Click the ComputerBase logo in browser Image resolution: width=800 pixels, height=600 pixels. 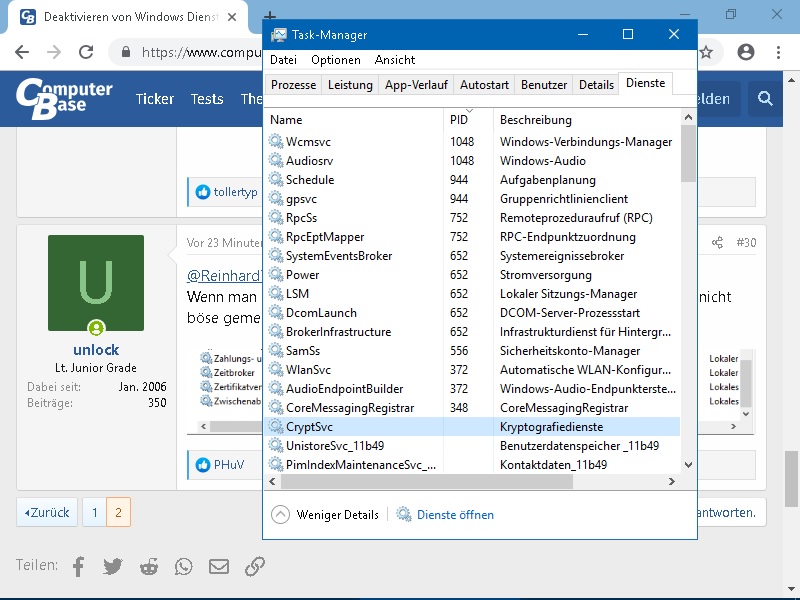click(64, 98)
